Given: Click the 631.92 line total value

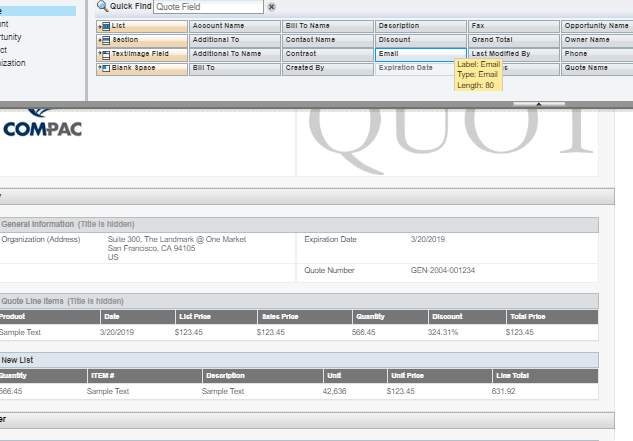Looking at the screenshot, I should pos(503,391).
